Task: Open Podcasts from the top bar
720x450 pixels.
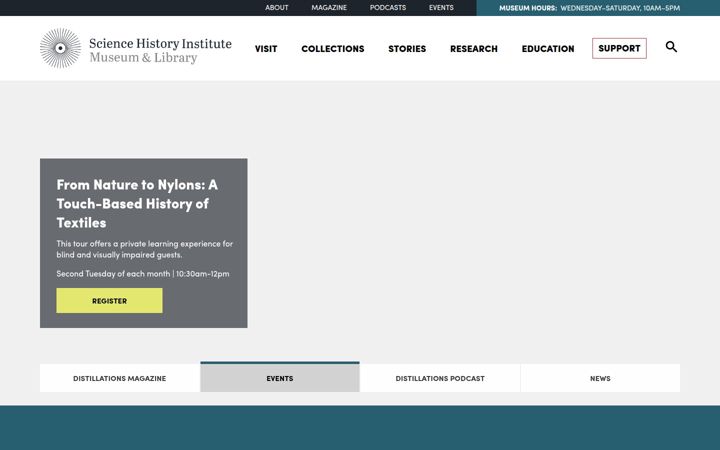Action: pos(388,8)
